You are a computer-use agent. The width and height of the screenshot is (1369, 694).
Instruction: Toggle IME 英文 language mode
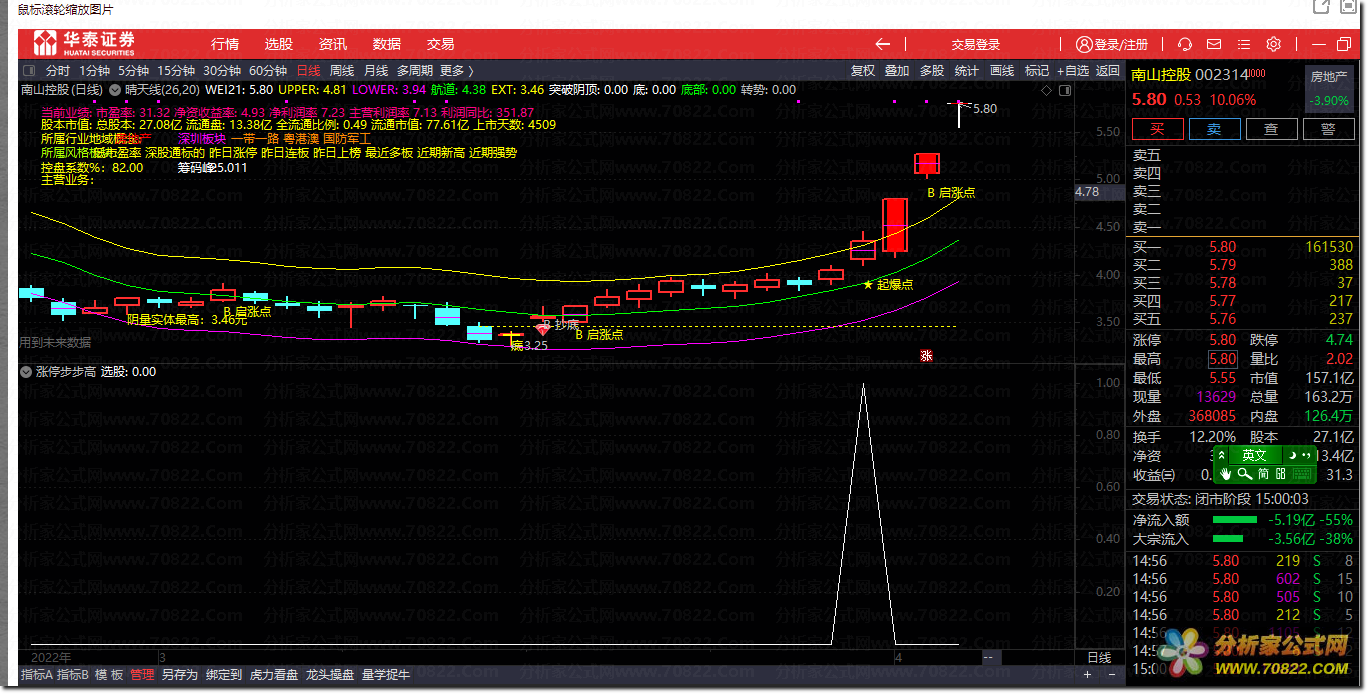coord(1254,455)
